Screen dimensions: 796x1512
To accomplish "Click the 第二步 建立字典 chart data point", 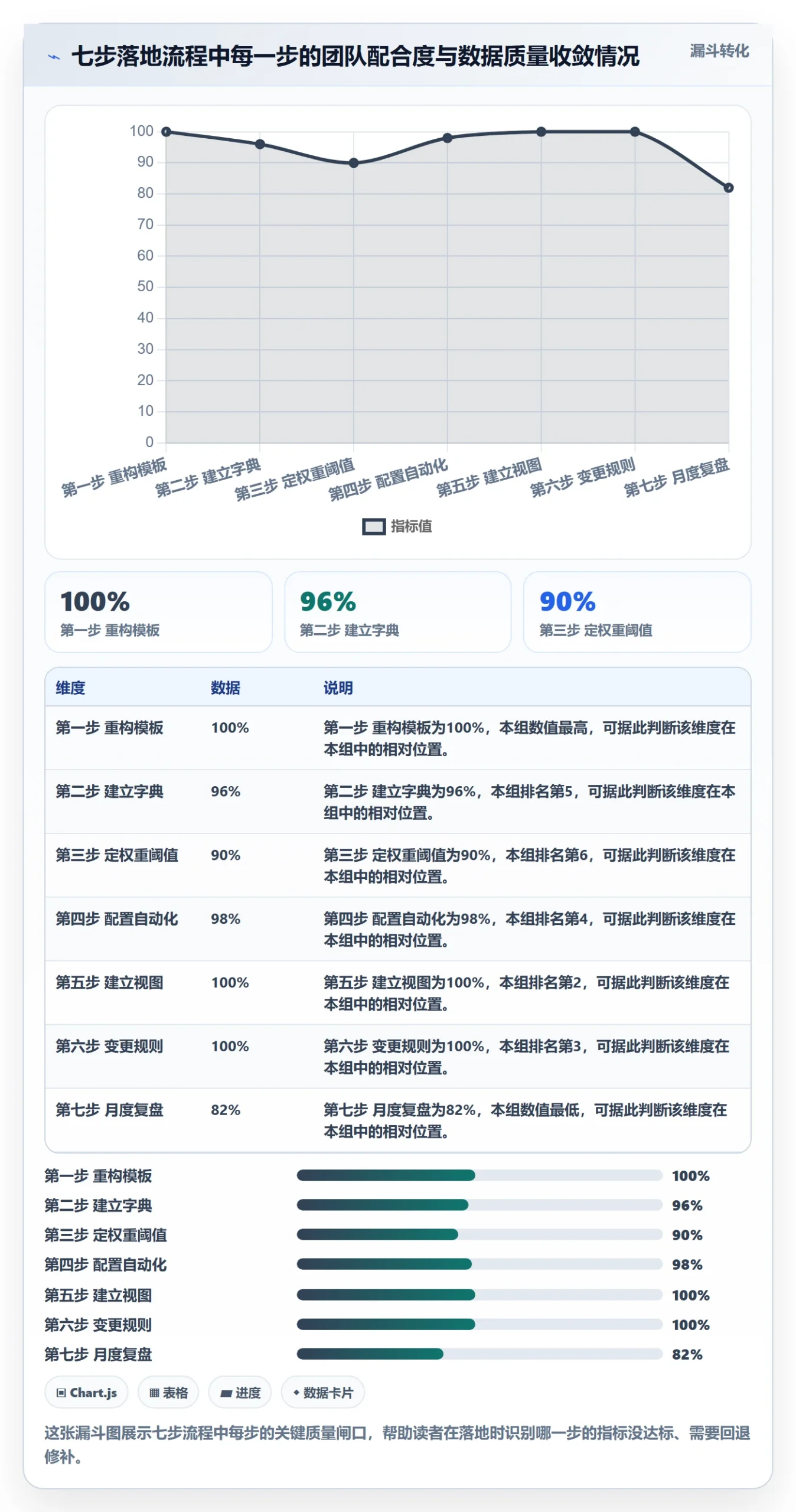I will [260, 144].
